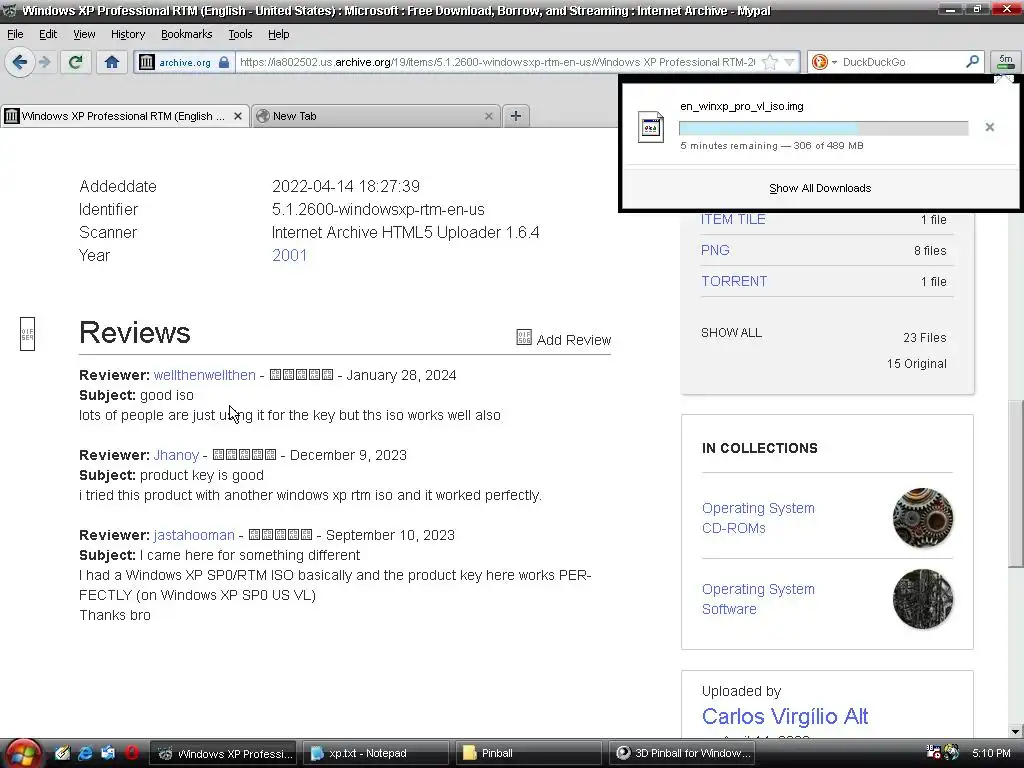The height and width of the screenshot is (768, 1024).
Task: Reload the current page
Action: (76, 62)
